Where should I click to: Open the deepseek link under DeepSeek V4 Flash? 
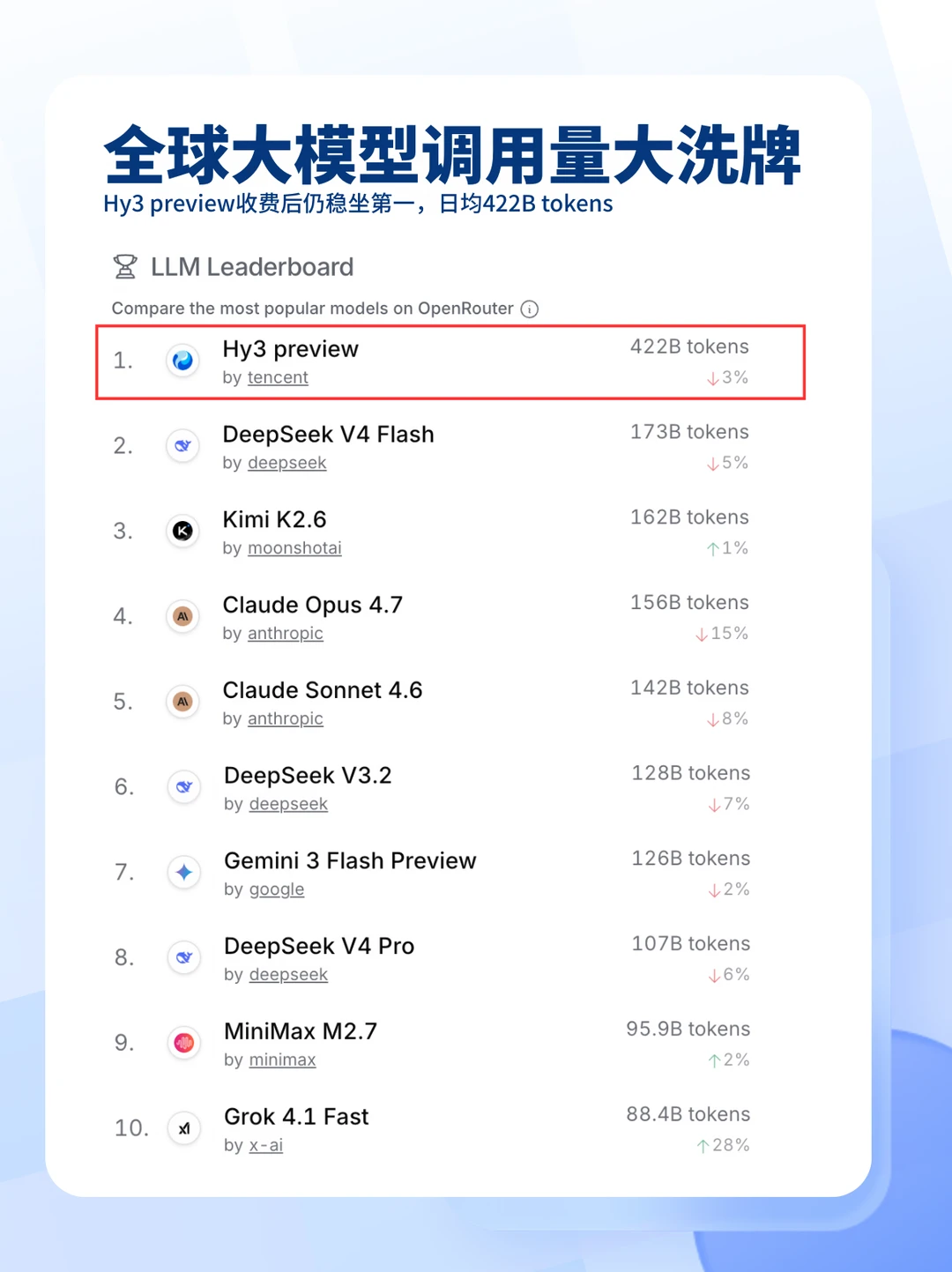point(286,463)
